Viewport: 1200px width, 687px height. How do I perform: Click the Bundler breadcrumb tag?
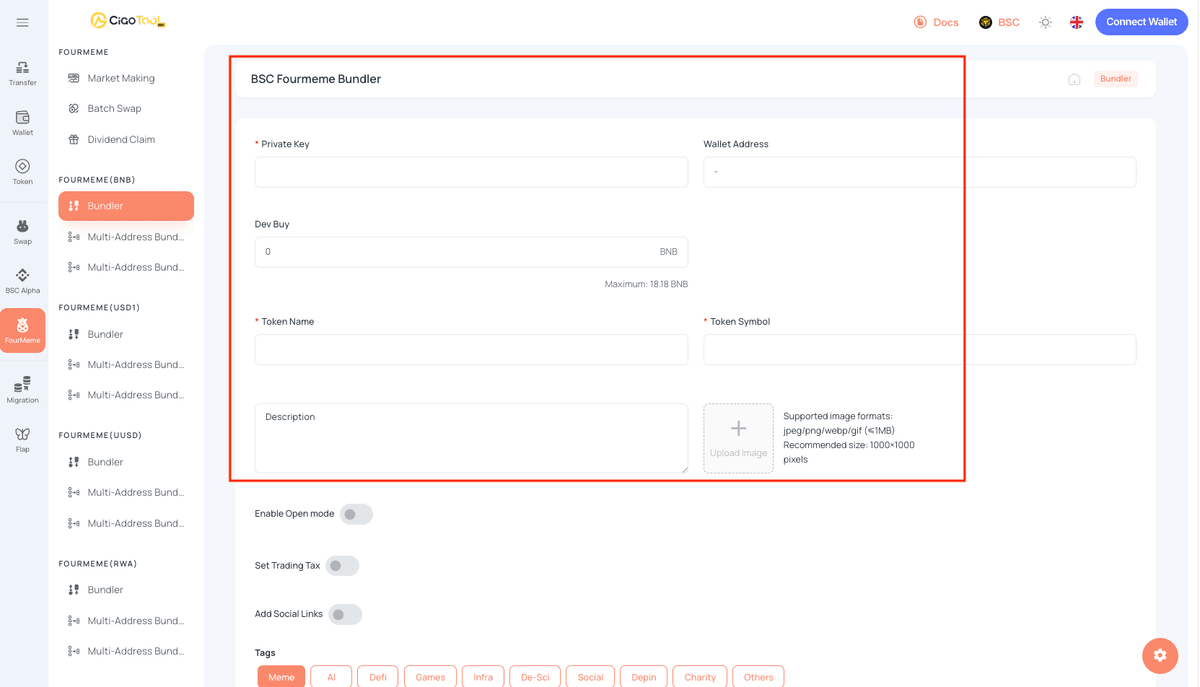coord(1115,79)
